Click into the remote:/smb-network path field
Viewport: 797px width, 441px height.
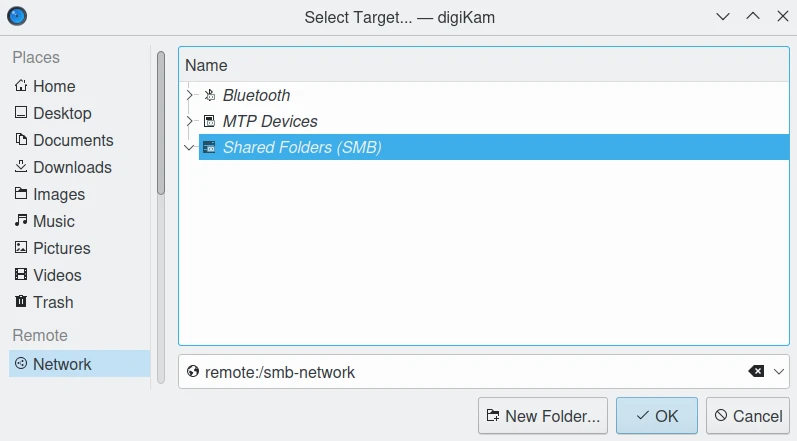pos(470,372)
